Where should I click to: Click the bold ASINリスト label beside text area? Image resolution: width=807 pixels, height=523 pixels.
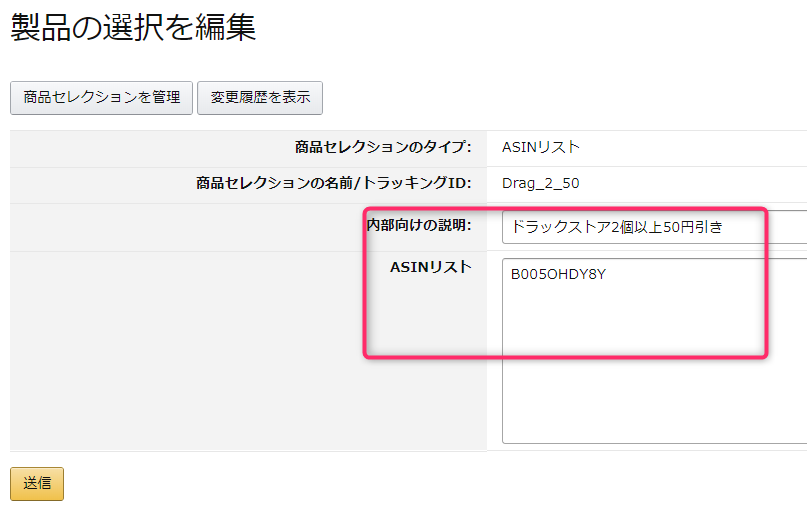(x=430, y=266)
